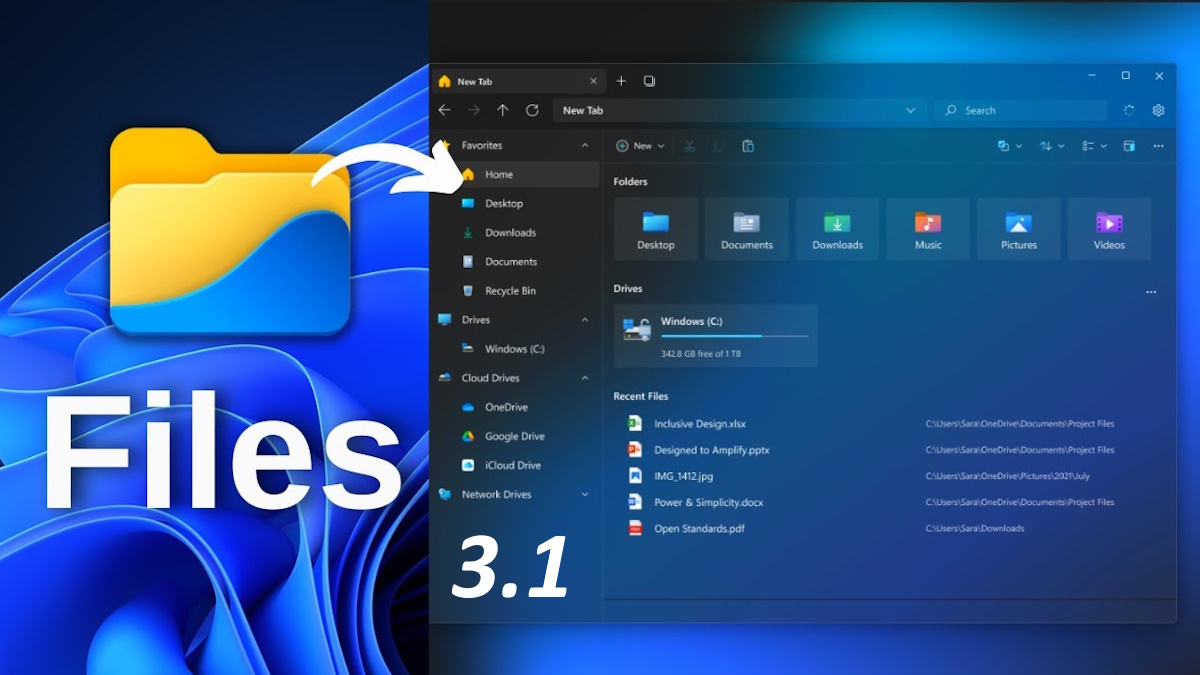The image size is (1200, 675).
Task: Go up one directory with the up arrow
Action: click(x=503, y=110)
